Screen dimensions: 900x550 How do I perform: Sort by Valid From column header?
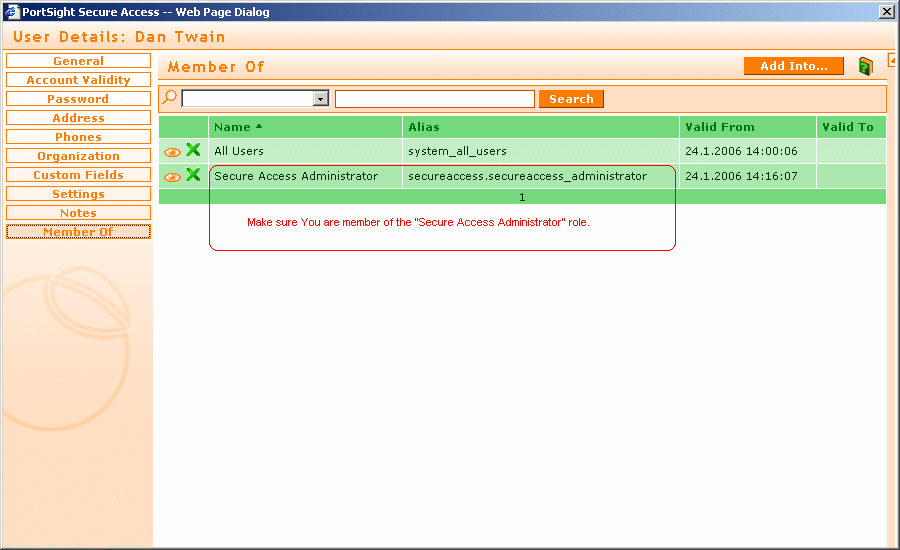click(720, 127)
